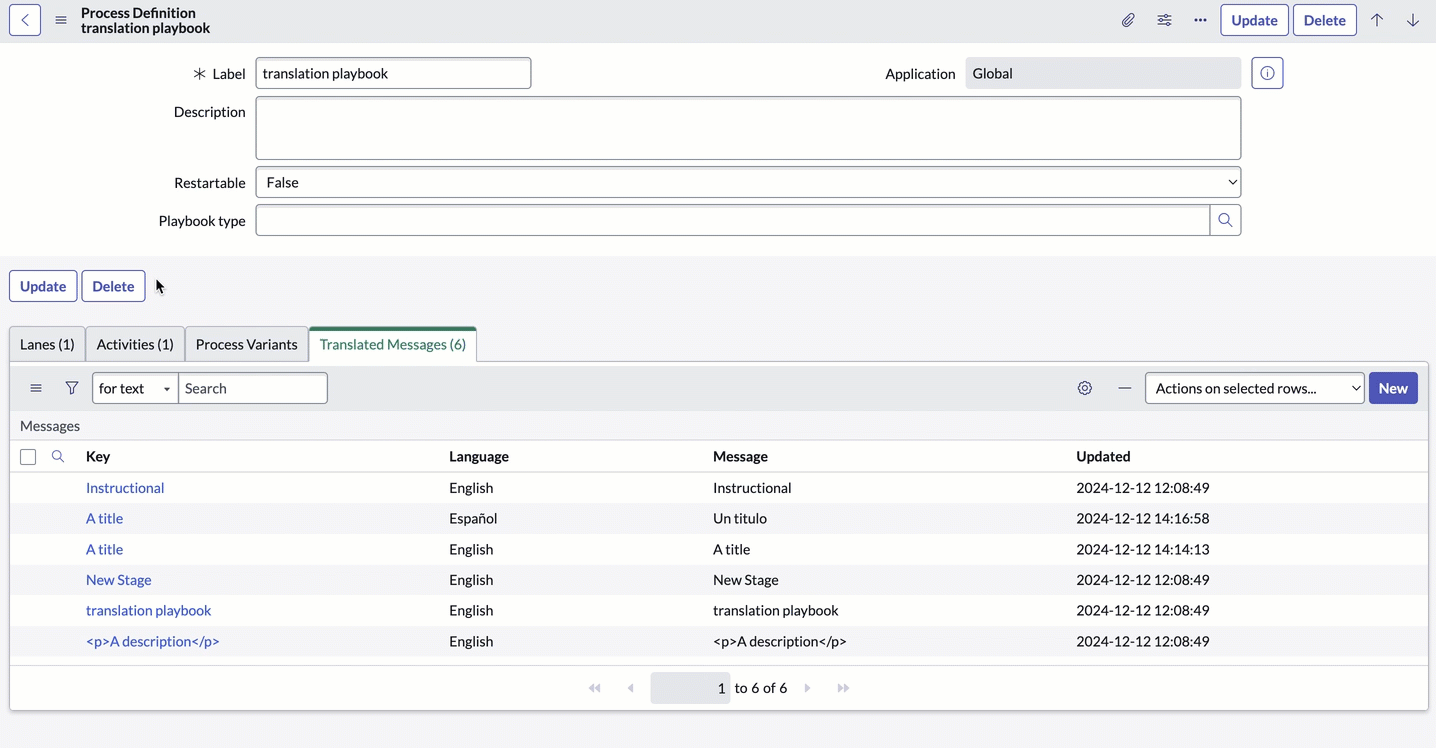Open the translation playbook key link
This screenshot has height=748, width=1436.
[149, 610]
